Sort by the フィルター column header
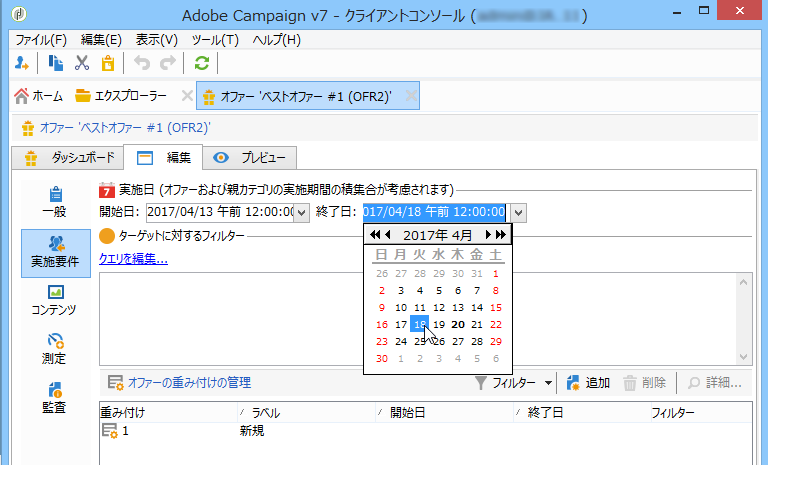This screenshot has width=786, height=486. 701,413
